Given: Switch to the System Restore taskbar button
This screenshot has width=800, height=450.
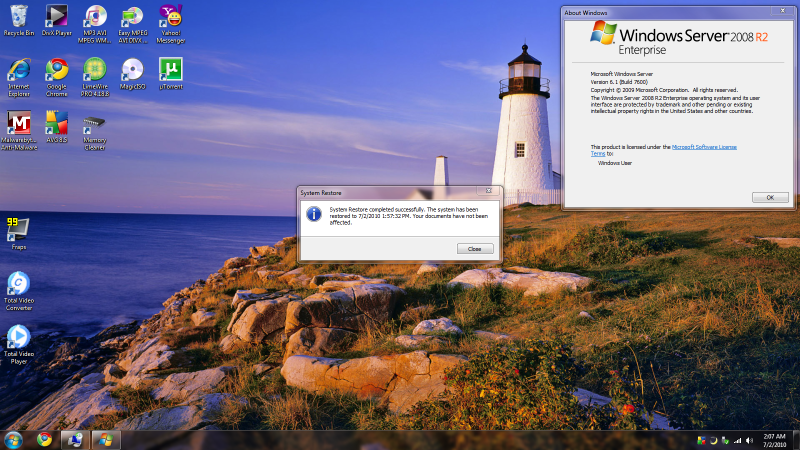Looking at the screenshot, I should pyautogui.click(x=76, y=440).
